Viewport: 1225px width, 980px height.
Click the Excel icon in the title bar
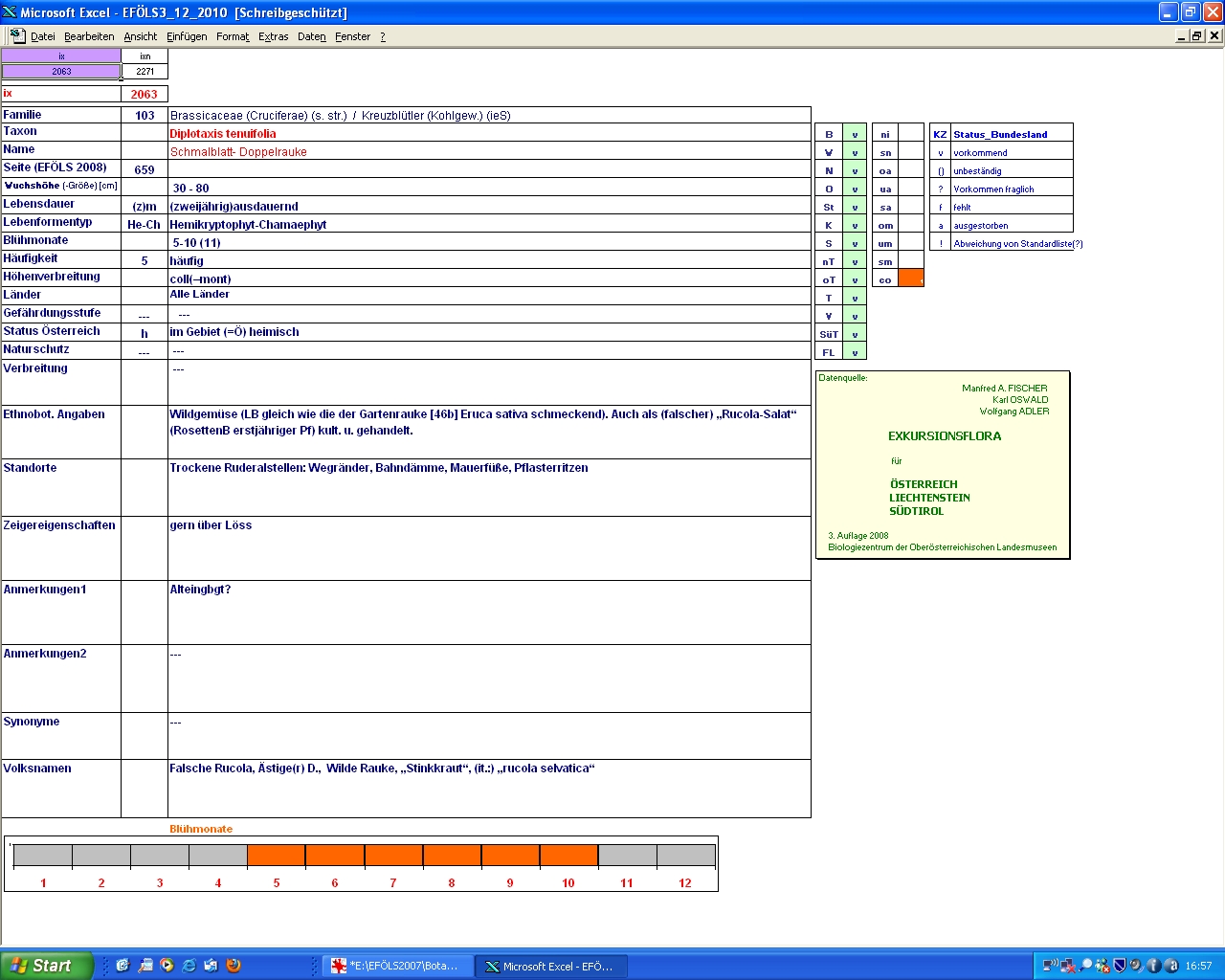coord(10,12)
